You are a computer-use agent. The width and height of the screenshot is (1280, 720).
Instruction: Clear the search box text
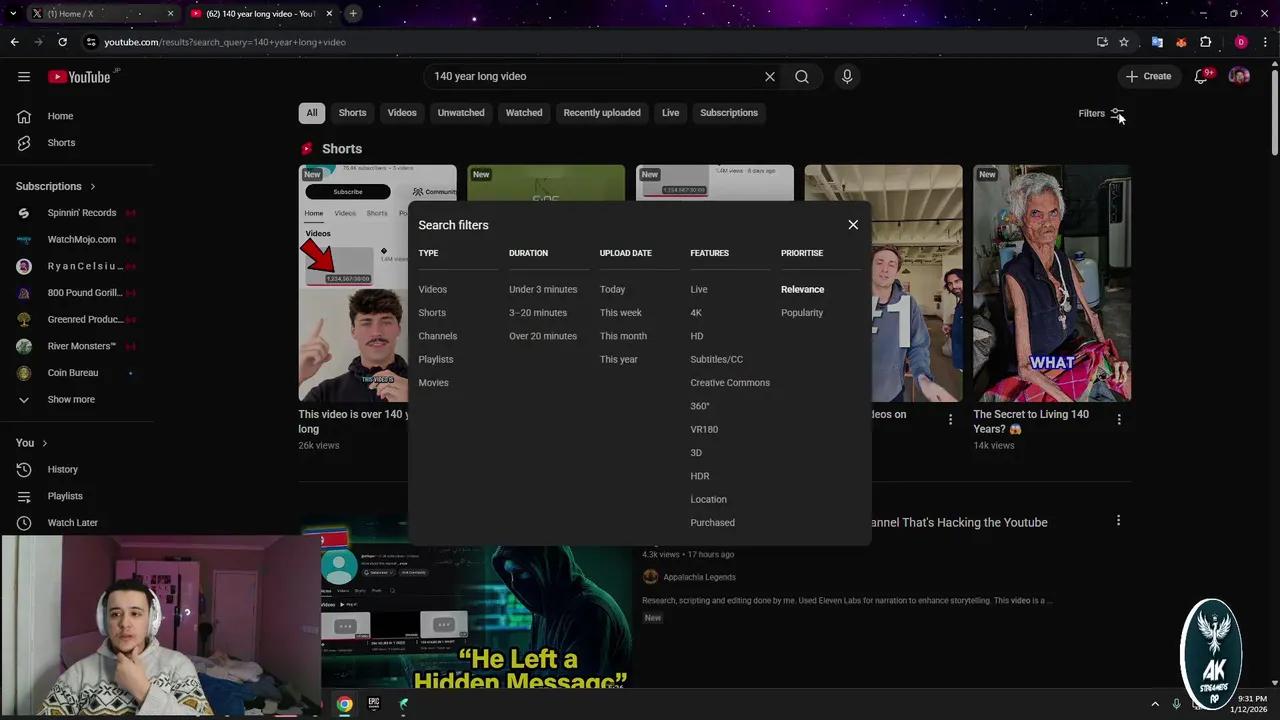[769, 77]
